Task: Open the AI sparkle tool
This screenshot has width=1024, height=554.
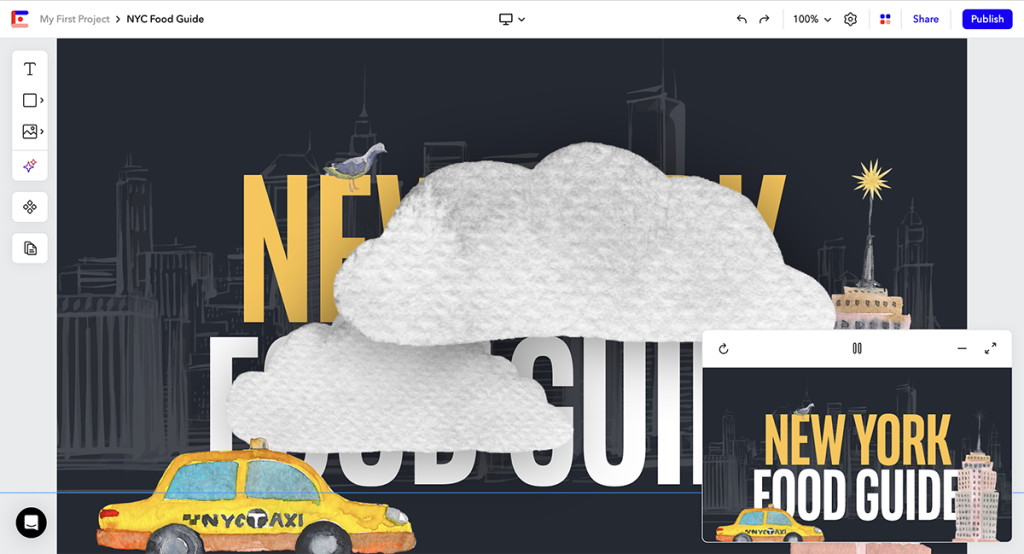Action: 30,165
